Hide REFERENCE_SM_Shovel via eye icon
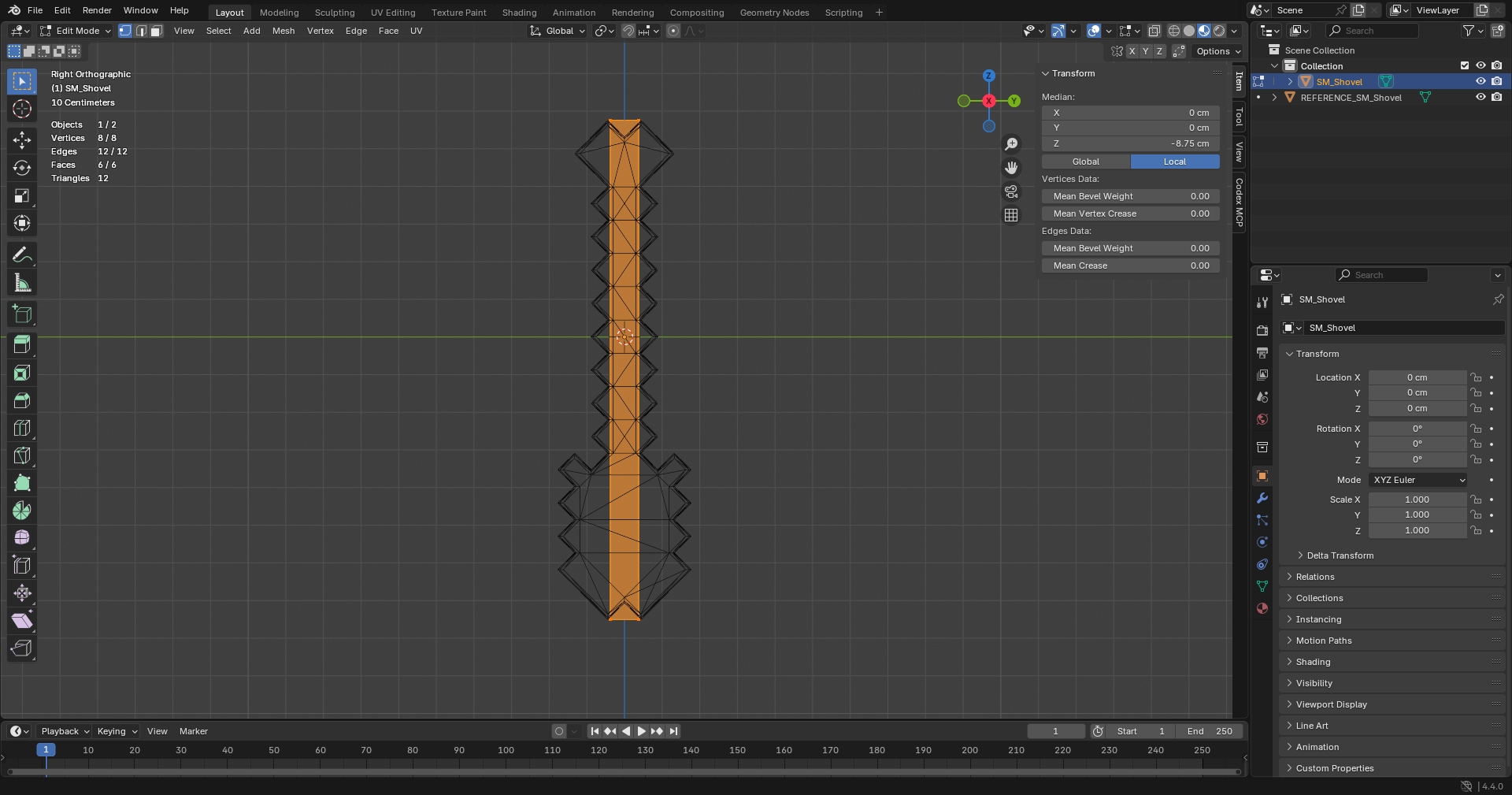Image resolution: width=1512 pixels, height=795 pixels. tap(1480, 97)
